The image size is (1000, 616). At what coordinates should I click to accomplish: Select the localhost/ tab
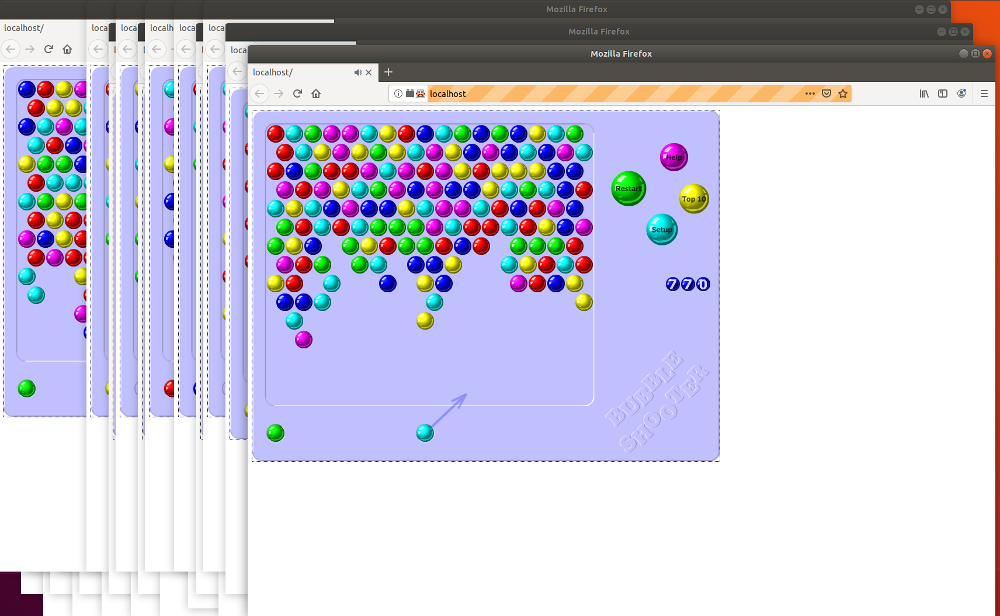pos(300,72)
